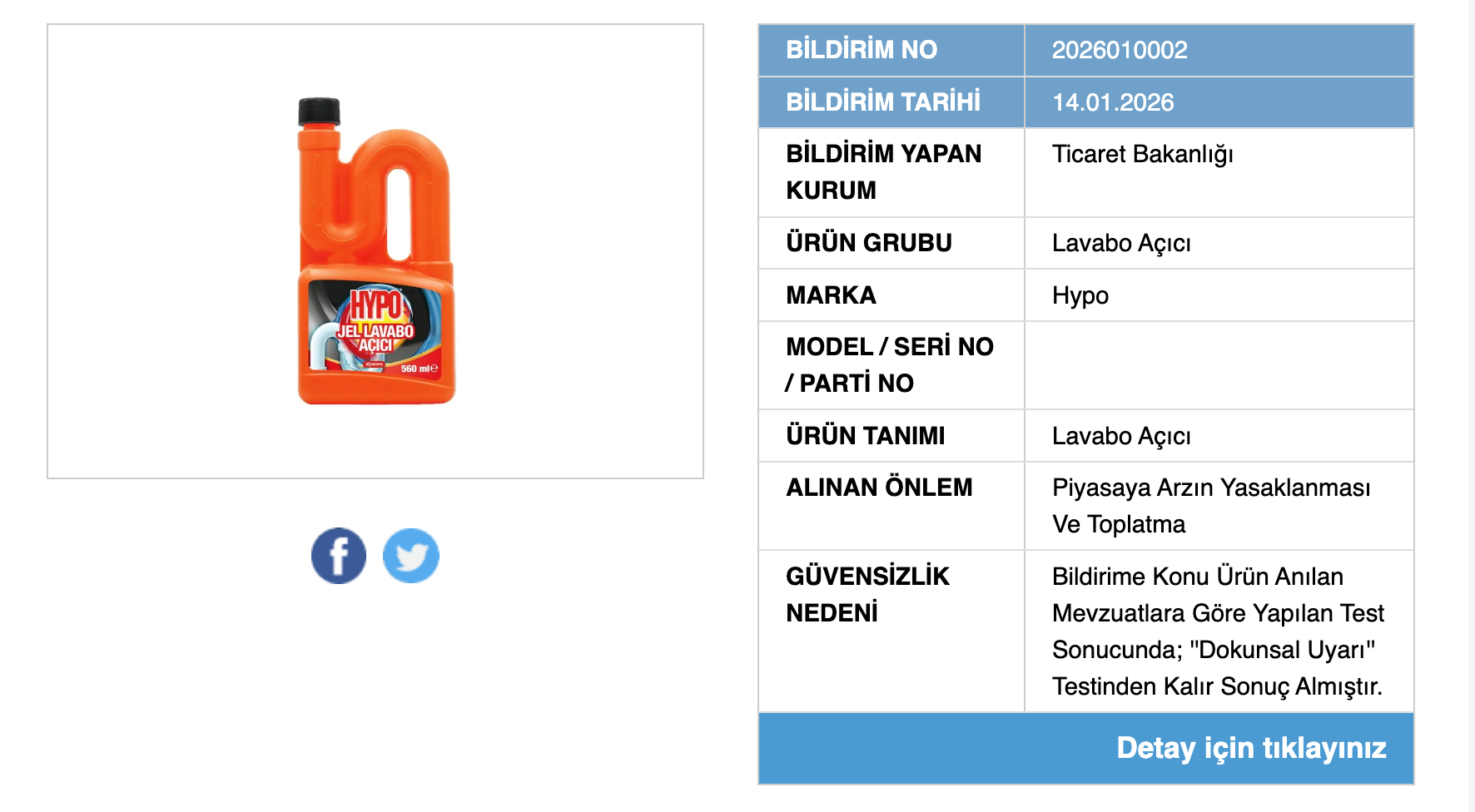Image resolution: width=1475 pixels, height=812 pixels.
Task: Click the 'Detay için tıklayınız' link
Action: [x=1250, y=748]
